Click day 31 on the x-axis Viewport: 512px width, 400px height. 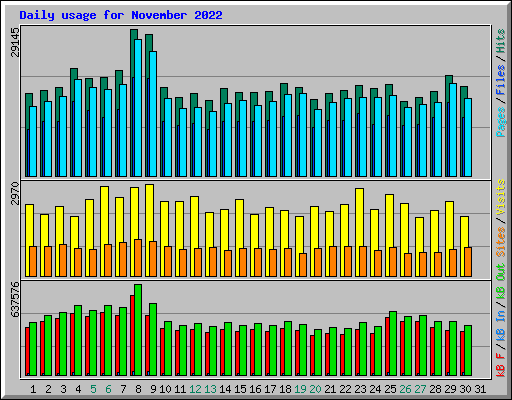tap(480, 389)
